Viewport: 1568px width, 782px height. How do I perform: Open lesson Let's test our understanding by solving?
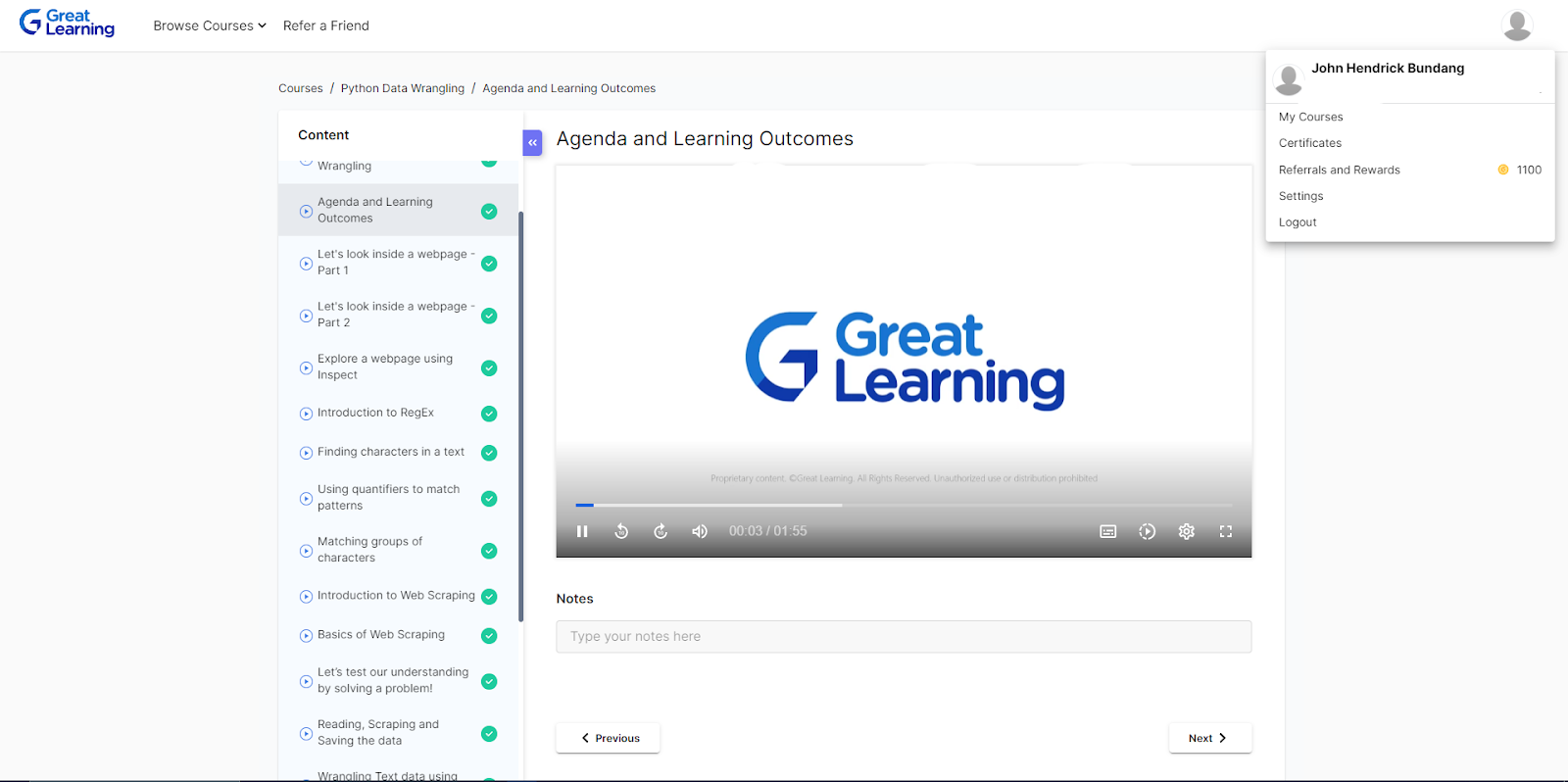pos(393,680)
